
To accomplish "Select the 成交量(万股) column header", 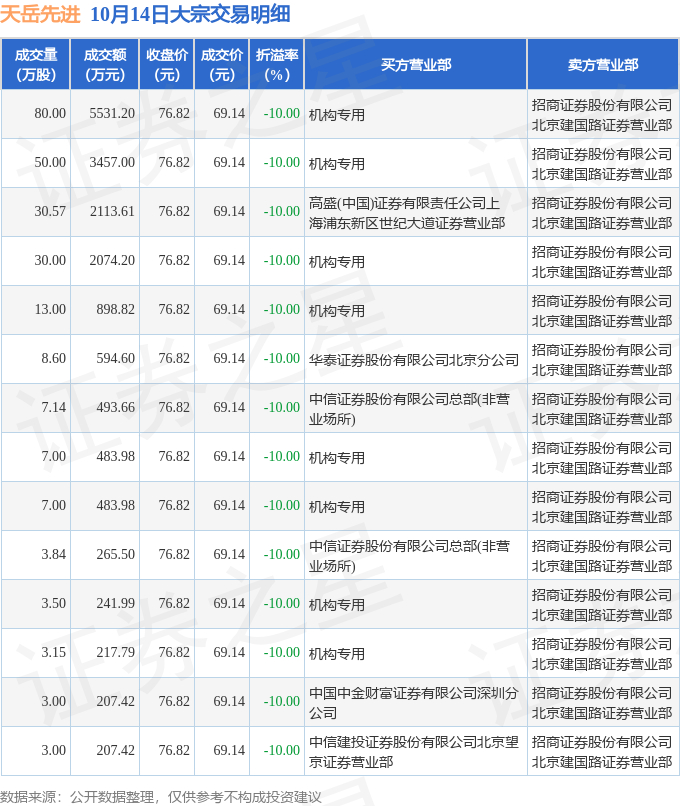I will (35, 65).
